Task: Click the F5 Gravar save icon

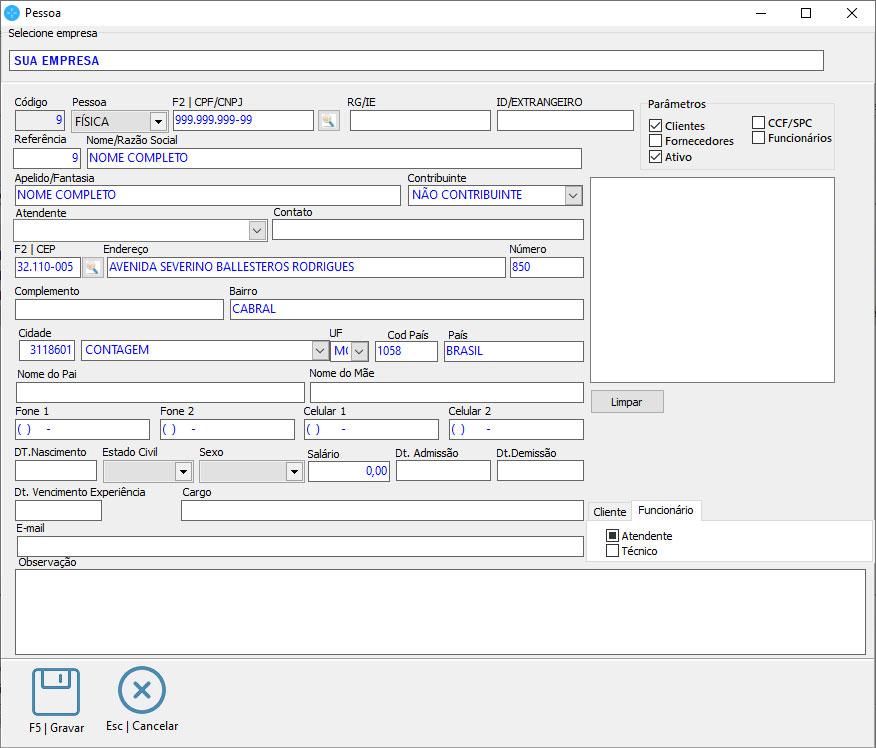Action: 56,691
